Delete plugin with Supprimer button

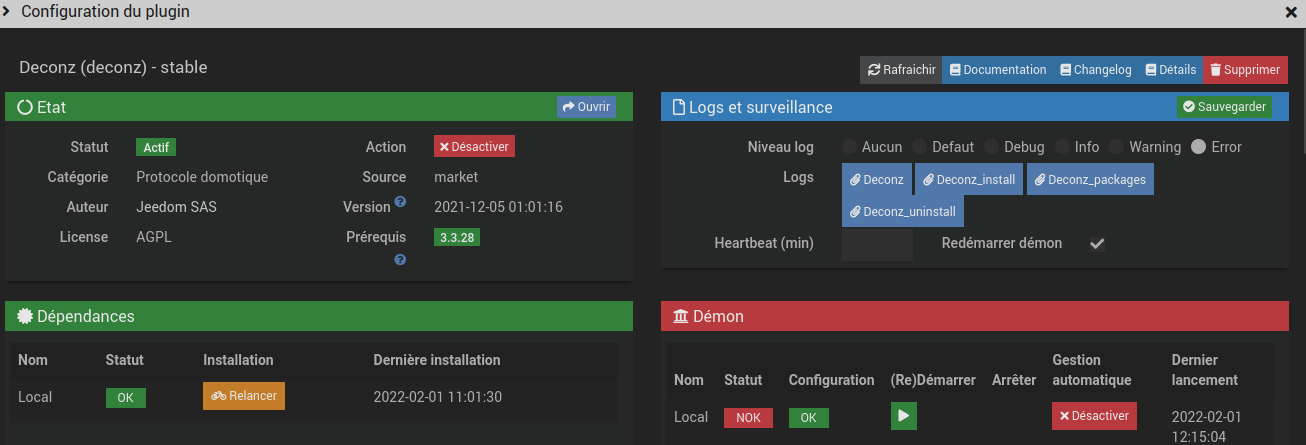[x=1245, y=70]
